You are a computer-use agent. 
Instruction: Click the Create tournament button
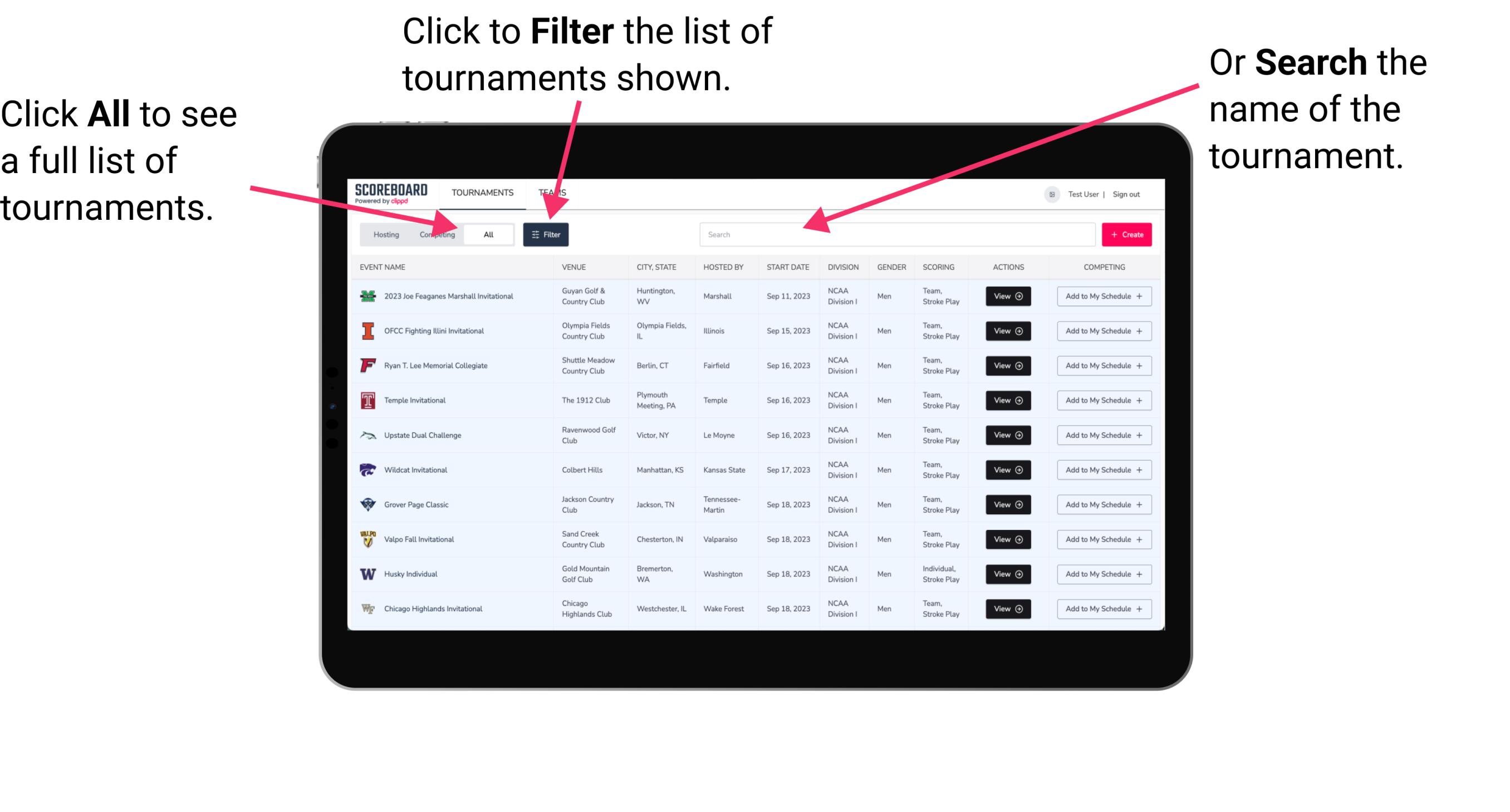1127,234
